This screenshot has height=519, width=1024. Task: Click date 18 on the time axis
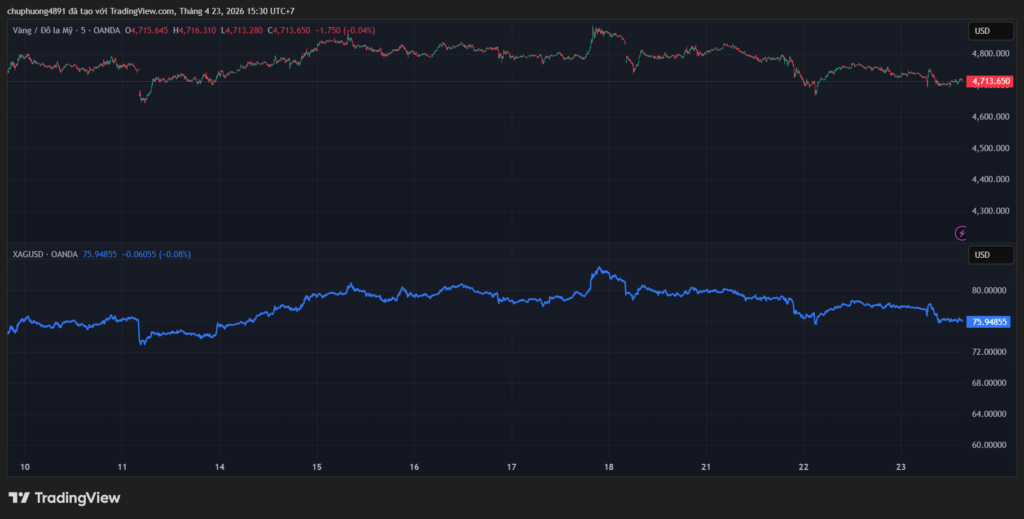pyautogui.click(x=609, y=467)
